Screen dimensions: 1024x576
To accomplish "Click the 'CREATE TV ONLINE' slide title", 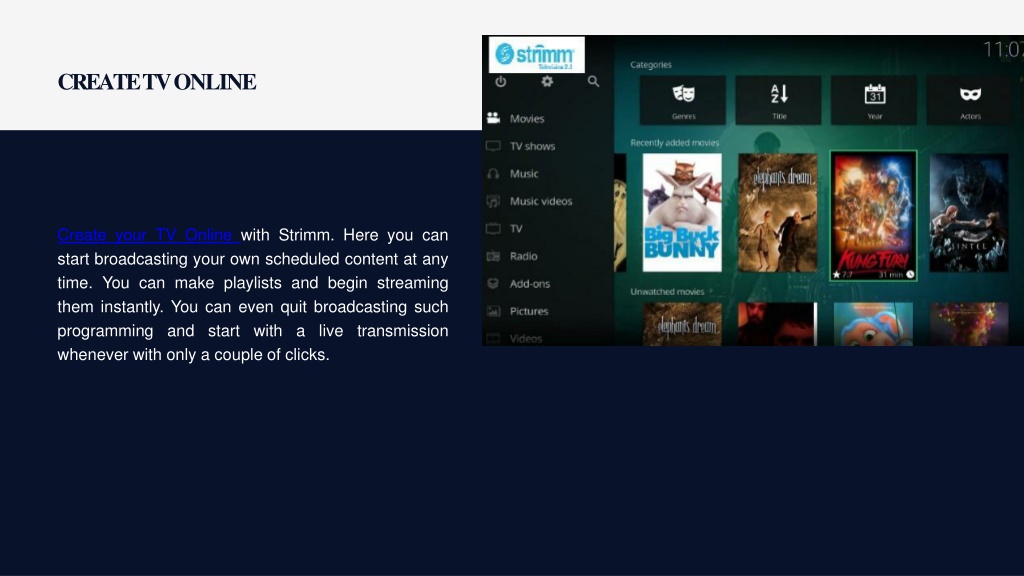I will click(x=157, y=82).
